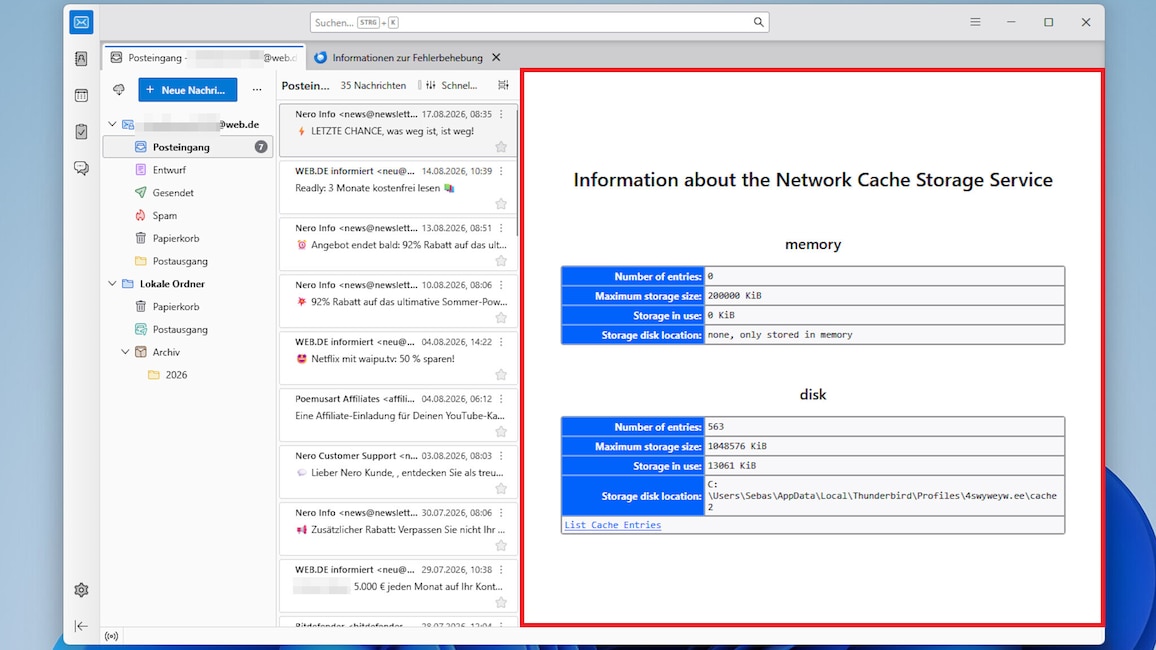Star the Angebot endet bald message

(x=501, y=260)
